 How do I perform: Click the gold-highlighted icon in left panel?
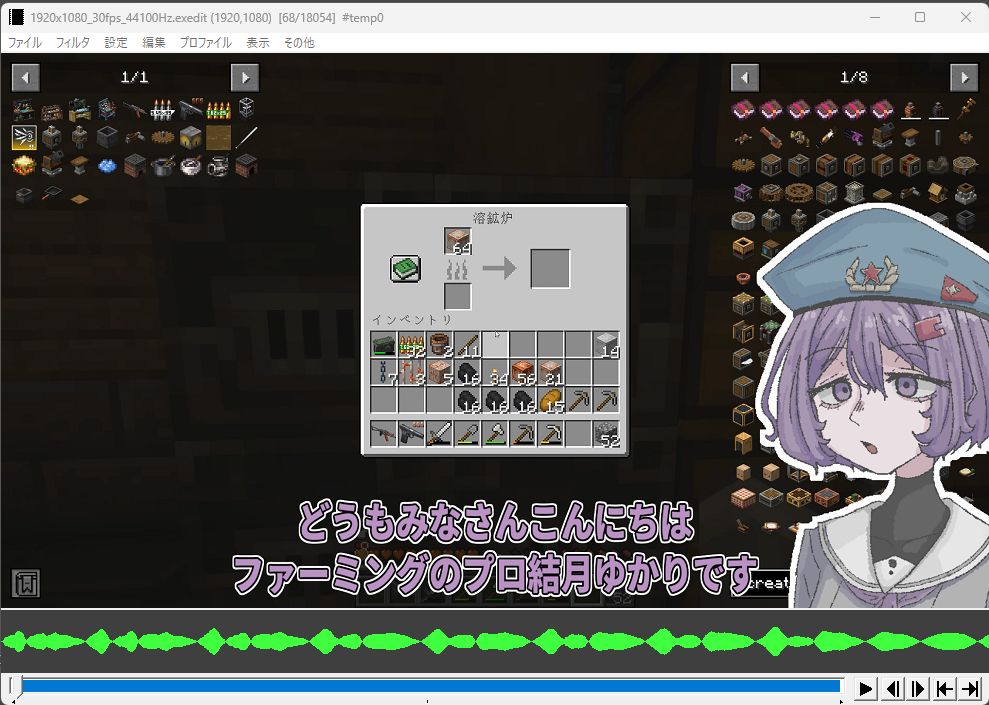[24, 137]
